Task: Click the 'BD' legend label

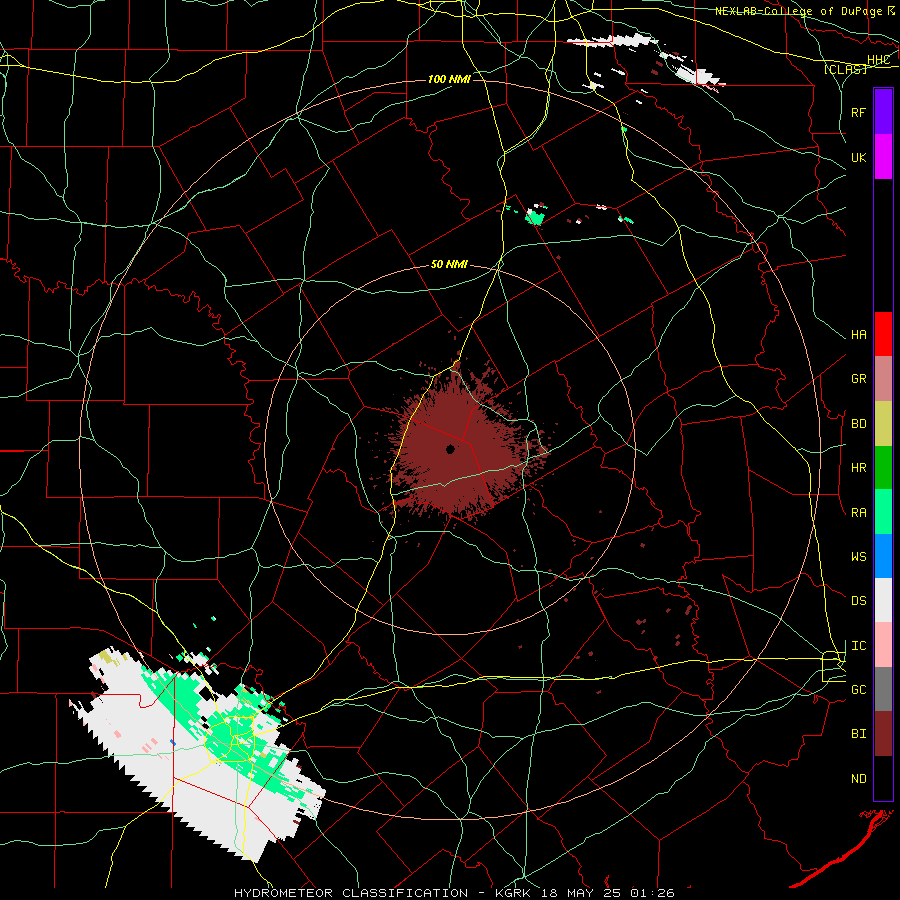Action: [858, 424]
